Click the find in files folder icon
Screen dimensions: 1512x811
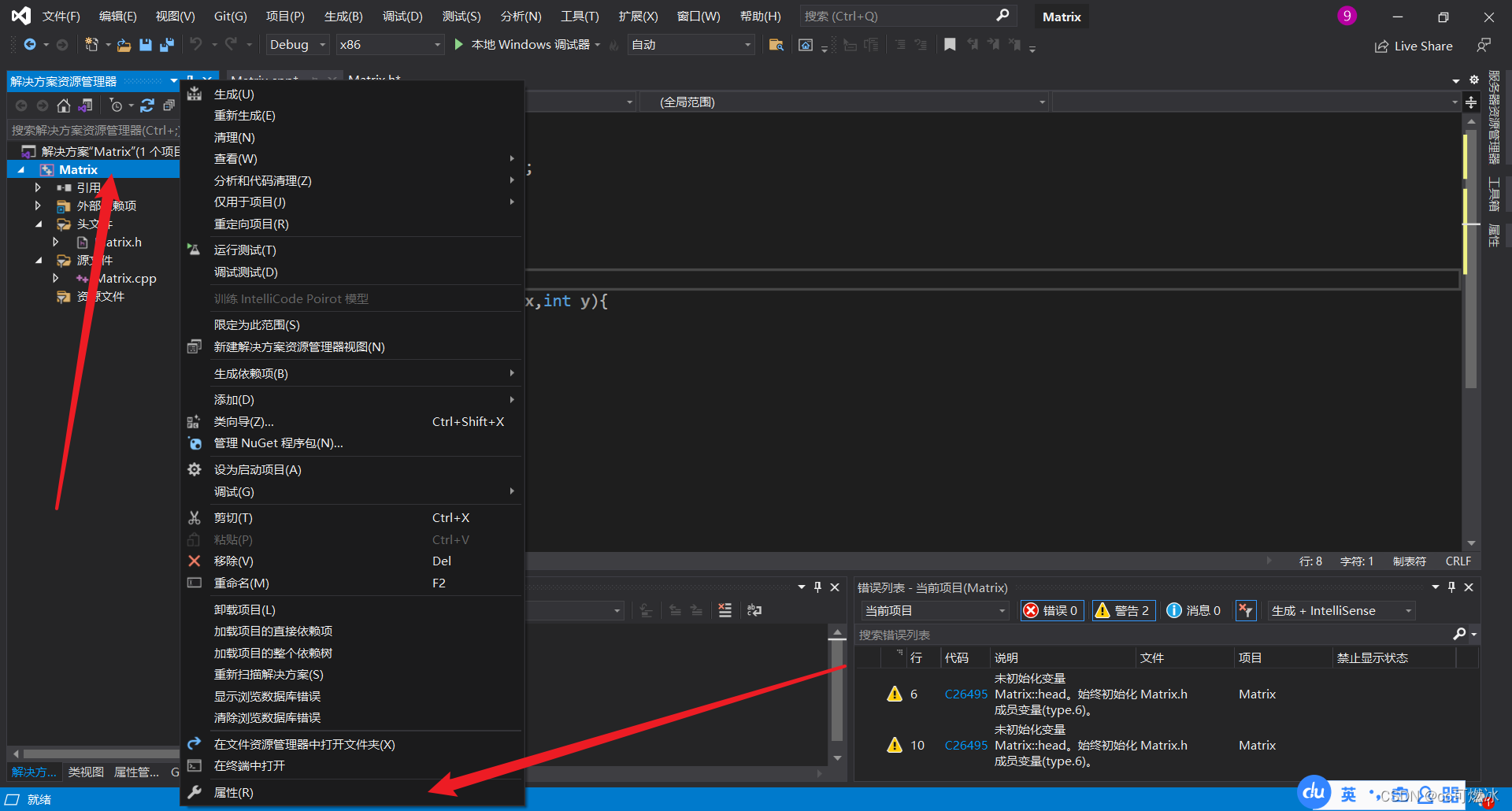776,45
